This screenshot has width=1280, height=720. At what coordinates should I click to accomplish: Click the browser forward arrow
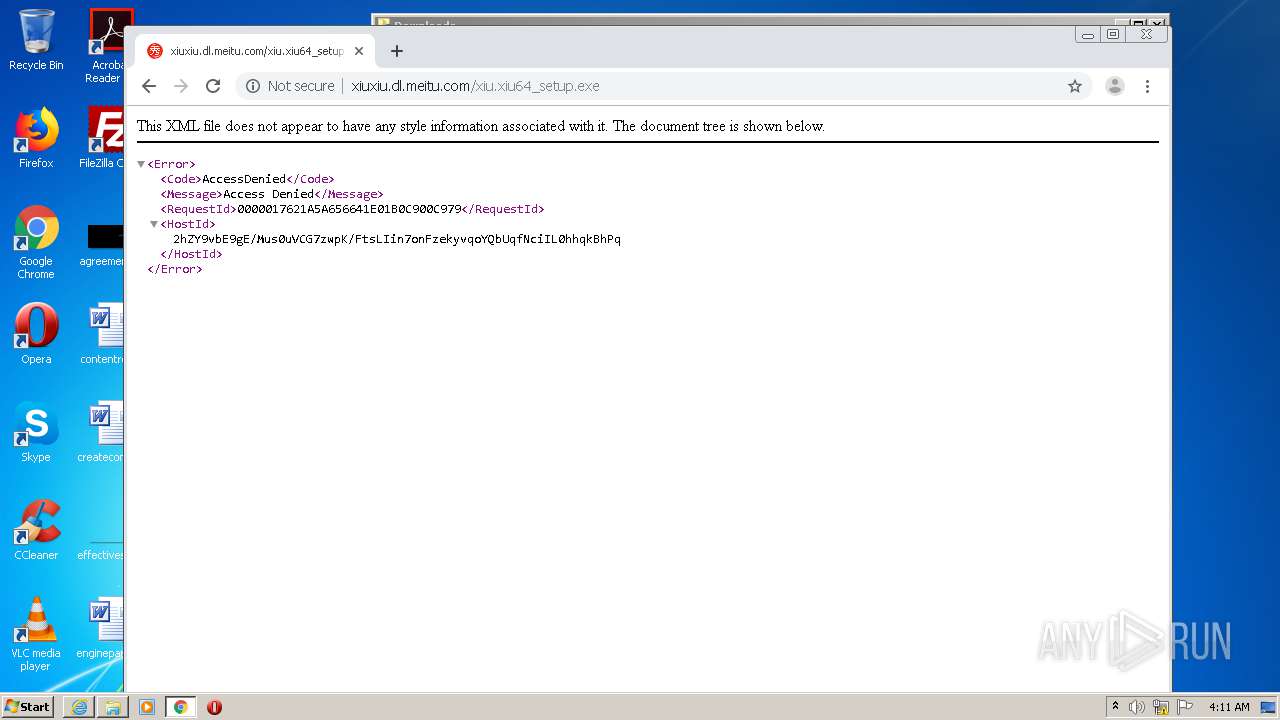pyautogui.click(x=181, y=86)
